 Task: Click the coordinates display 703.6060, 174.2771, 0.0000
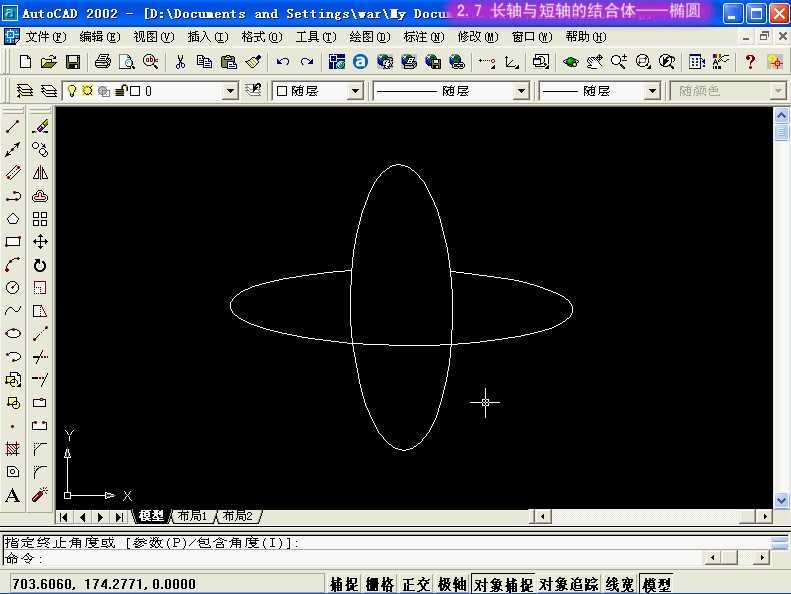tap(103, 584)
